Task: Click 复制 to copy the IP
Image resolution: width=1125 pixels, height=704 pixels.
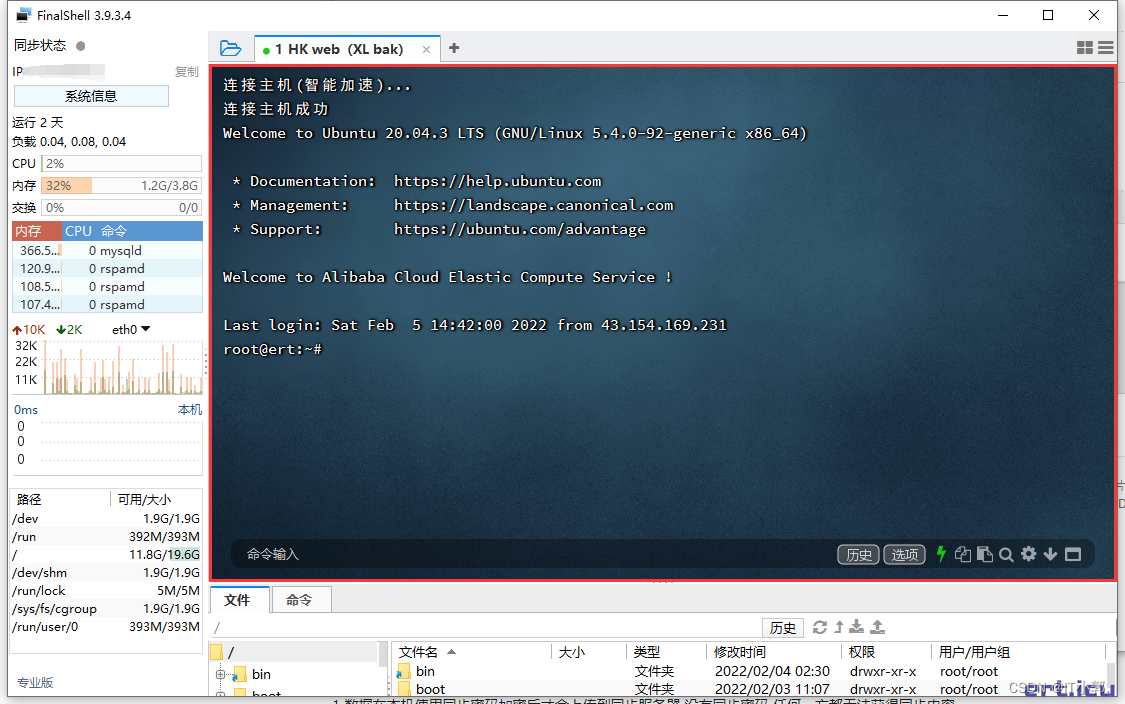Action: [187, 72]
